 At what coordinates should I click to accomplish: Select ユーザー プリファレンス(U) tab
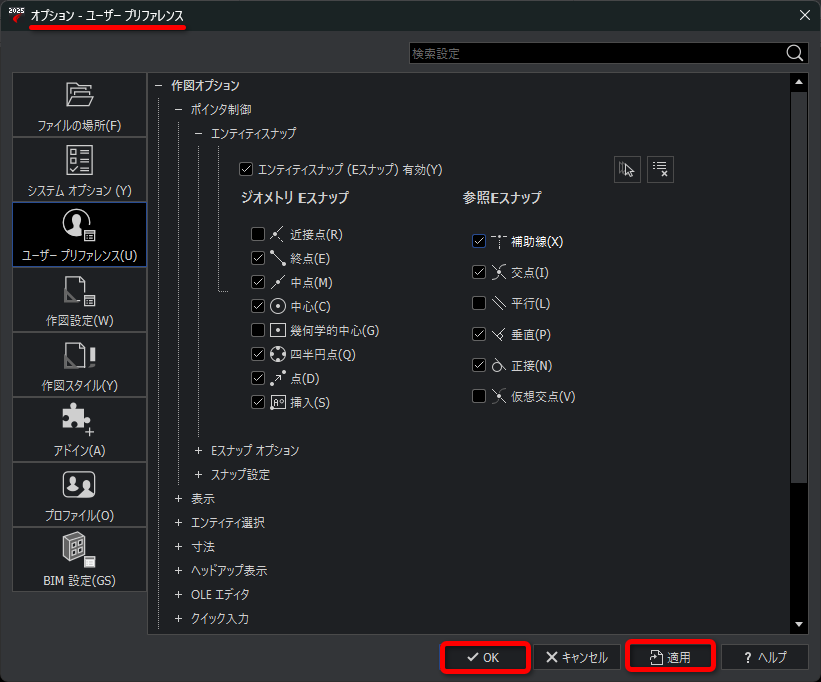[79, 235]
